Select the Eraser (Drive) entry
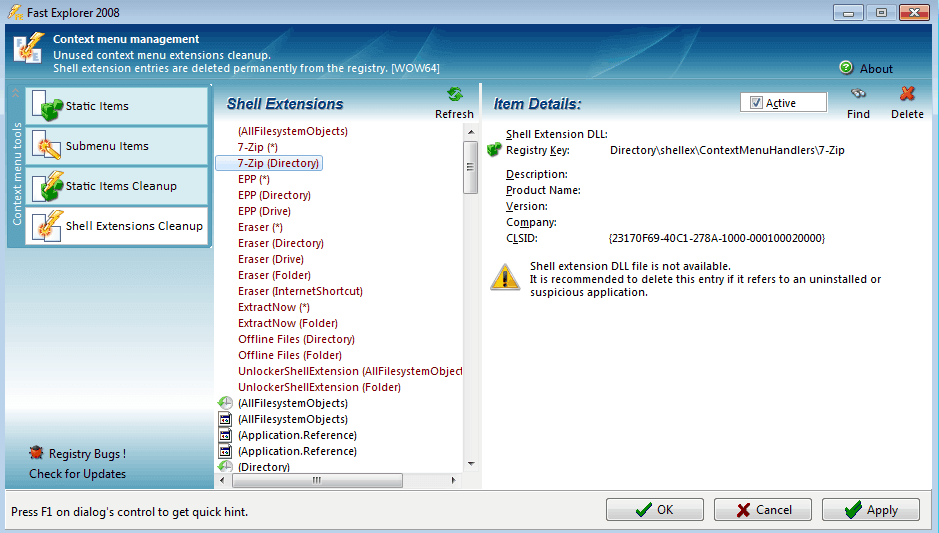Image resolution: width=939 pixels, height=533 pixels. (271, 259)
